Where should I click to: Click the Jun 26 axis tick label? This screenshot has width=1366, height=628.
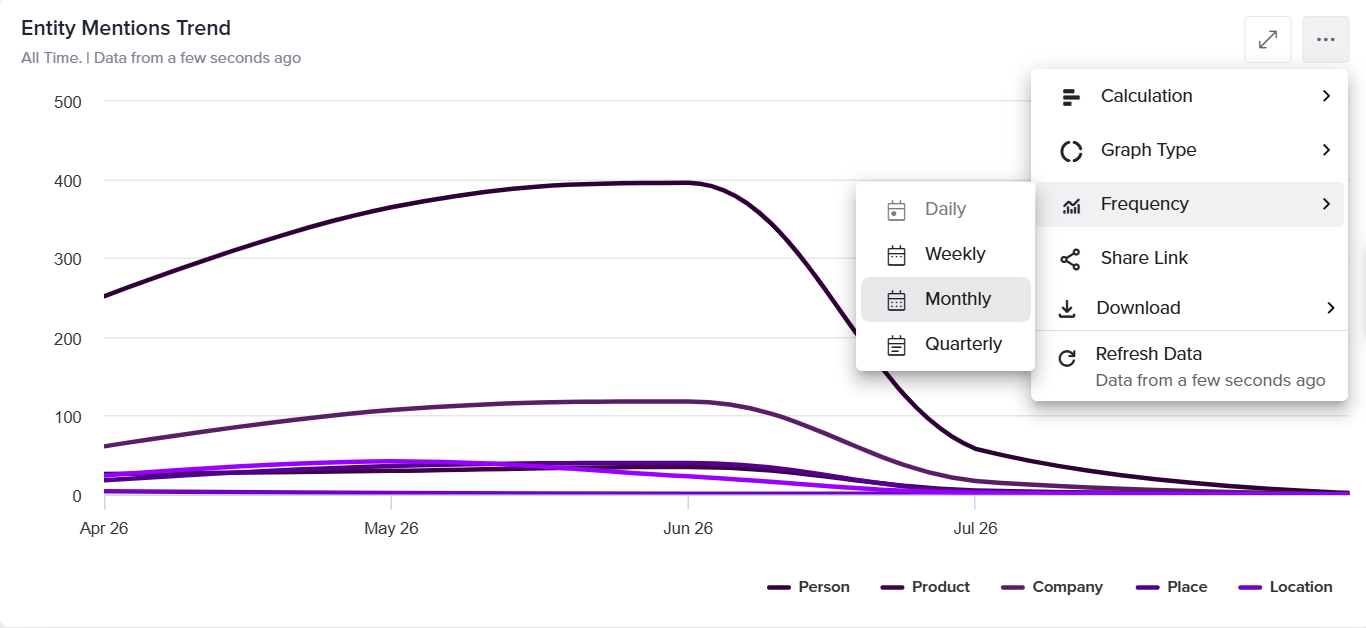coord(688,528)
